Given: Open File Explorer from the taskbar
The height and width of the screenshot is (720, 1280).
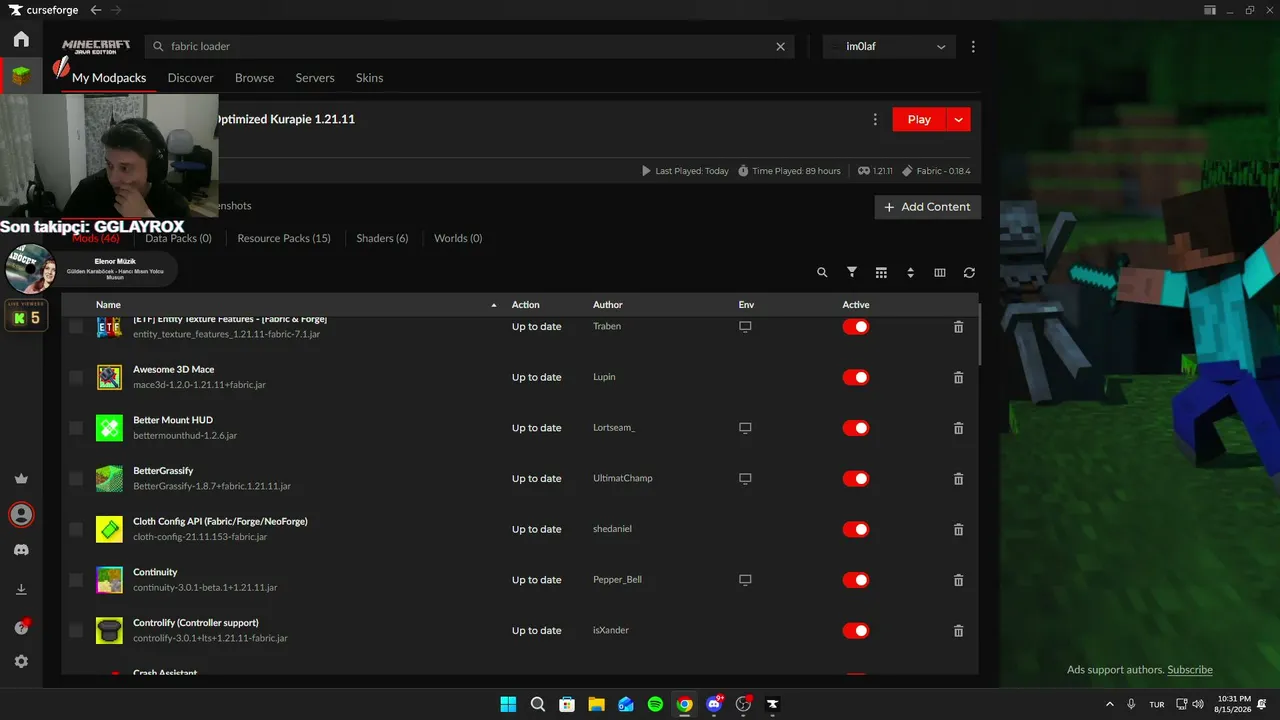Looking at the screenshot, I should (x=596, y=704).
